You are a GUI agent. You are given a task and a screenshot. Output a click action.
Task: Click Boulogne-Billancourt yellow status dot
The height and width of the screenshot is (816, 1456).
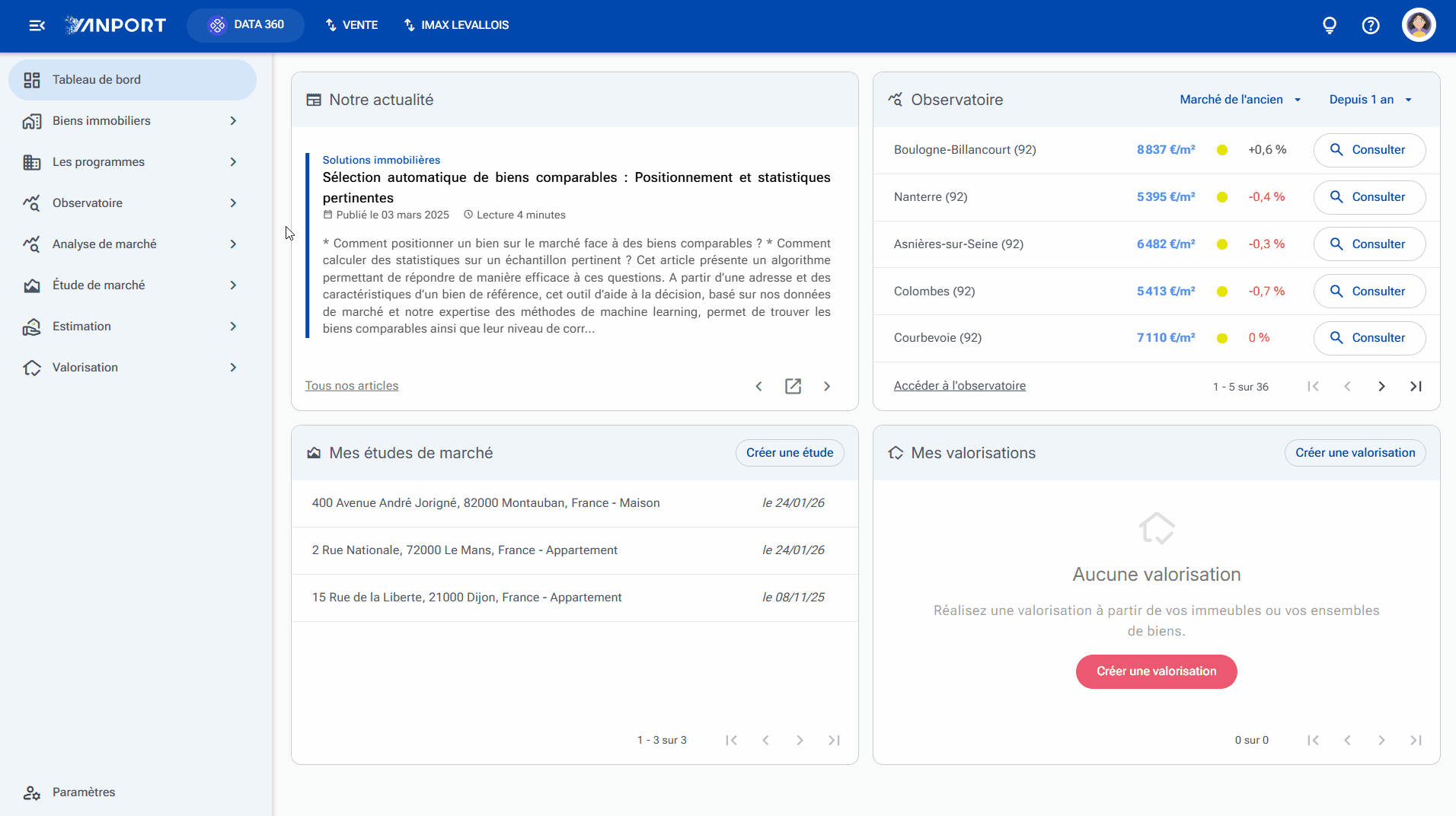(x=1222, y=150)
